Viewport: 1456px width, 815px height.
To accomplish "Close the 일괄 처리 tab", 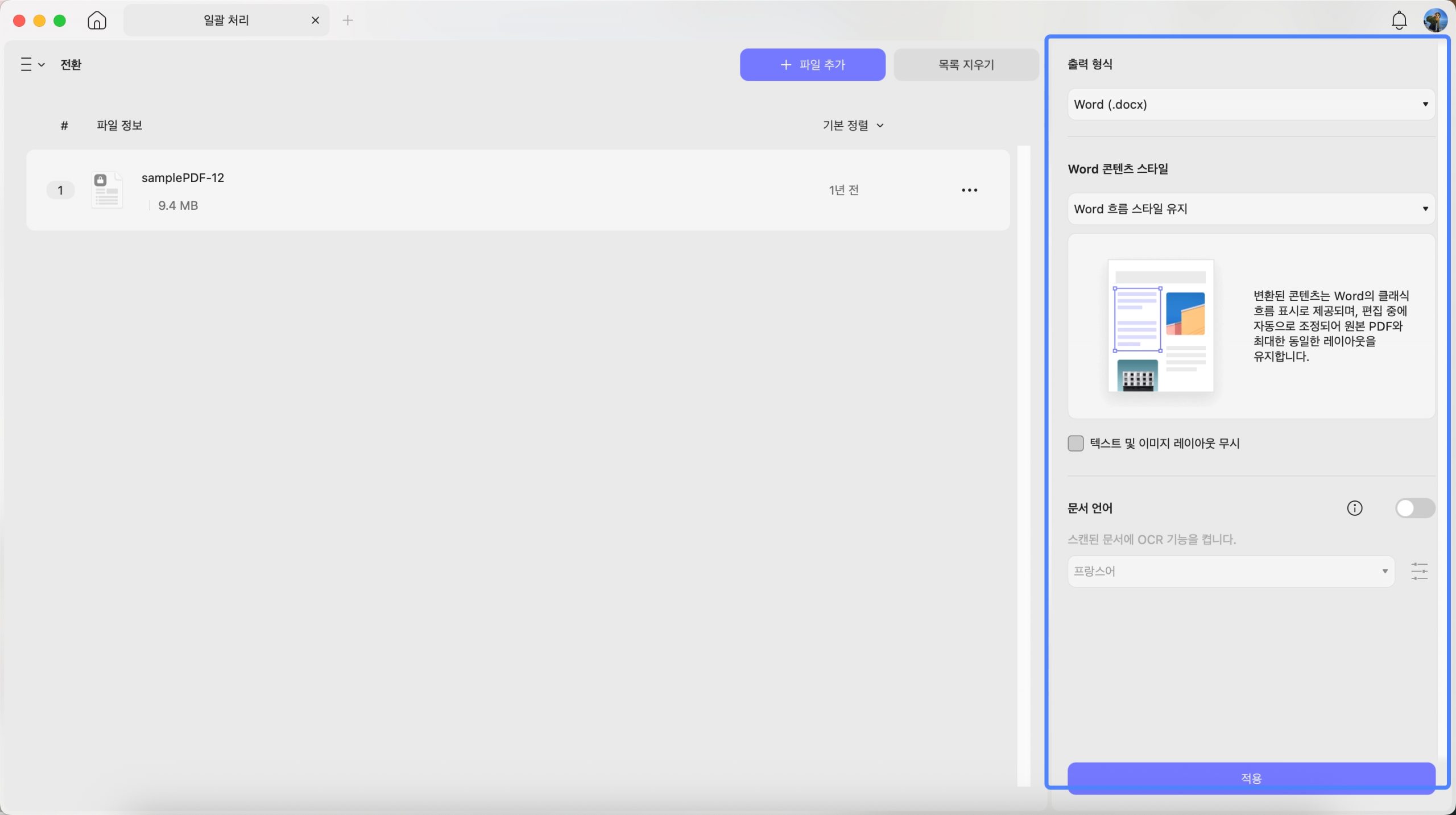I will click(315, 20).
